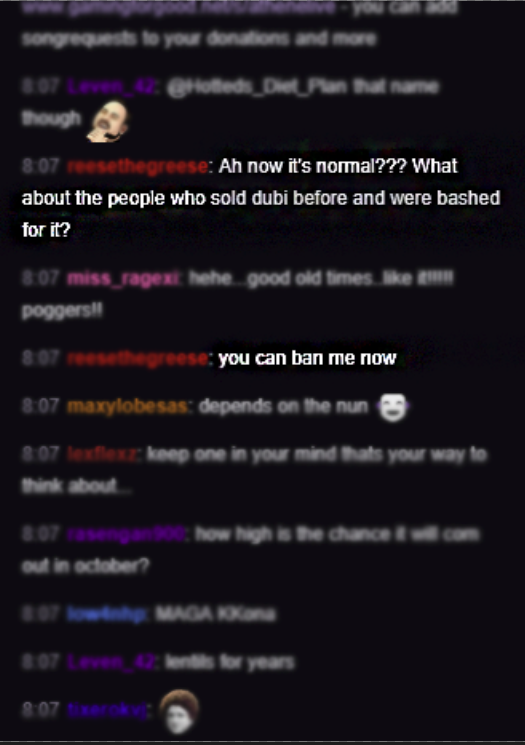
Task: Click reesethegreese's name beside "you can ban me now"
Action: pos(137,359)
